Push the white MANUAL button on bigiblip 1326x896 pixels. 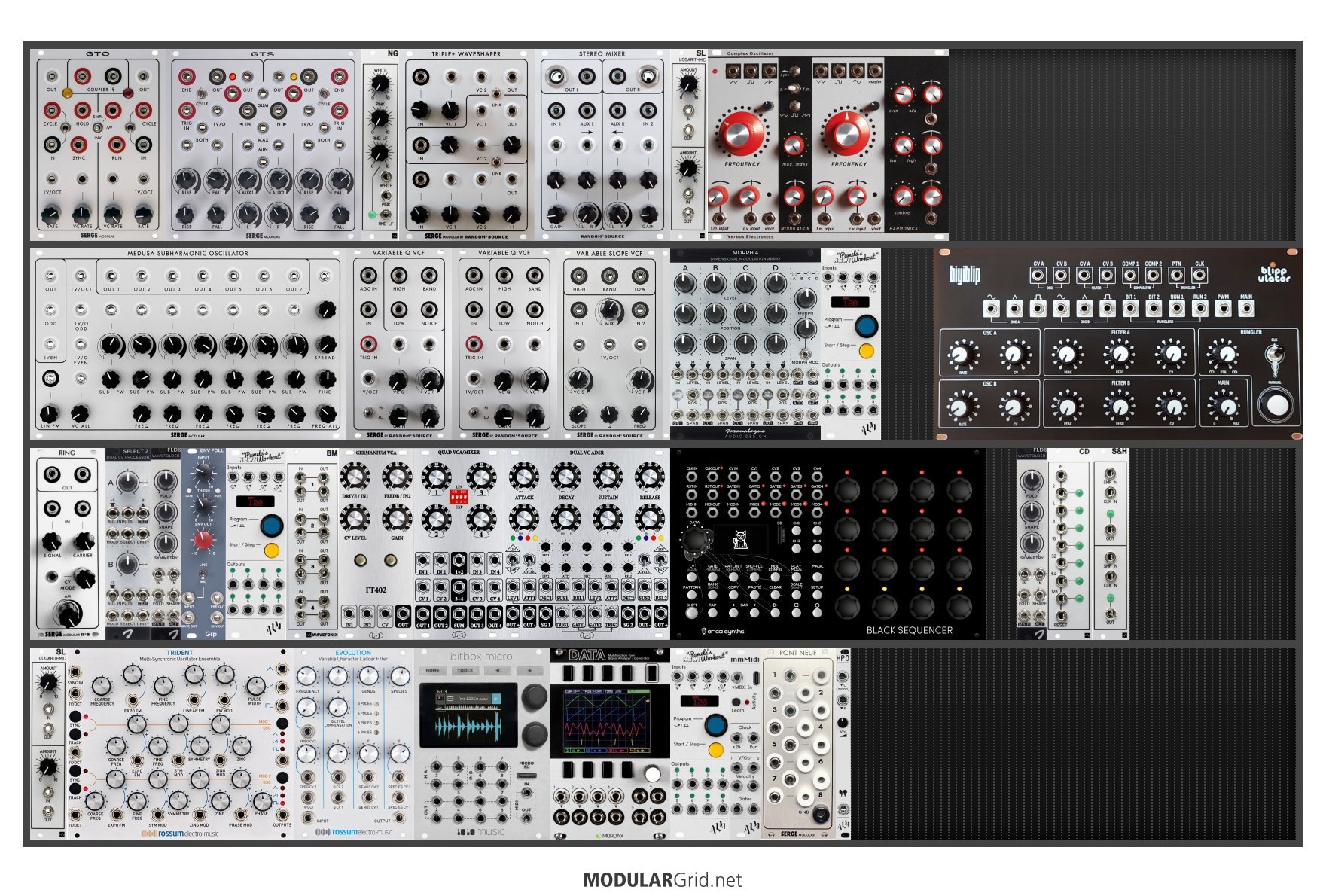point(1277,405)
